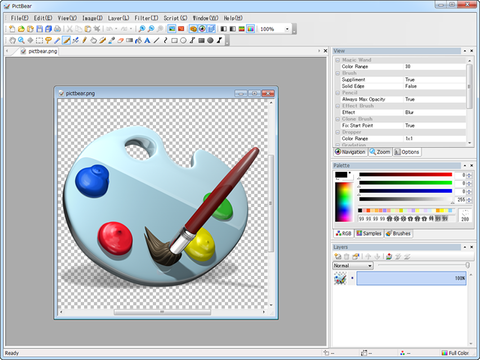Open the Filter menu

[x=146, y=18]
